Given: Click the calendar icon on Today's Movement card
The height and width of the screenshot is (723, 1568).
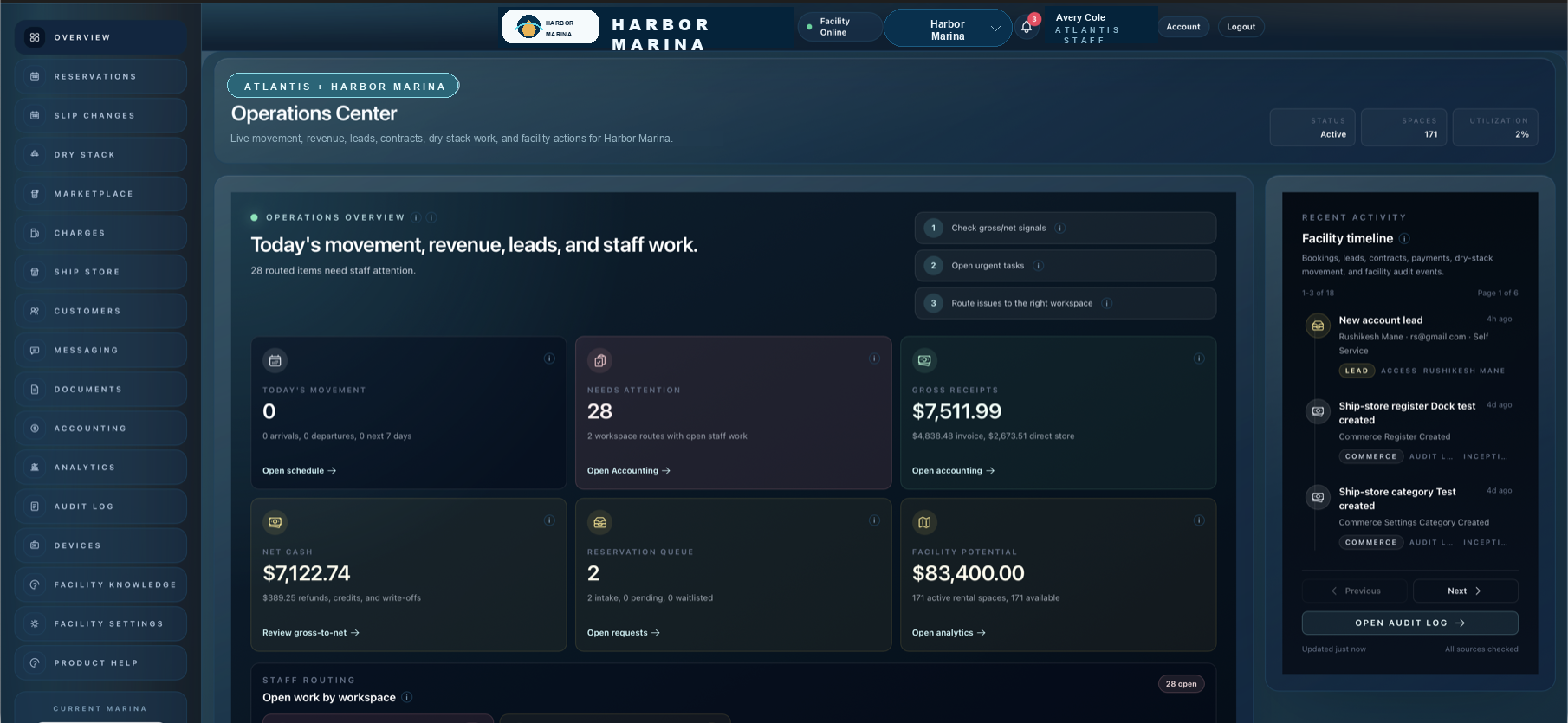Looking at the screenshot, I should (275, 360).
